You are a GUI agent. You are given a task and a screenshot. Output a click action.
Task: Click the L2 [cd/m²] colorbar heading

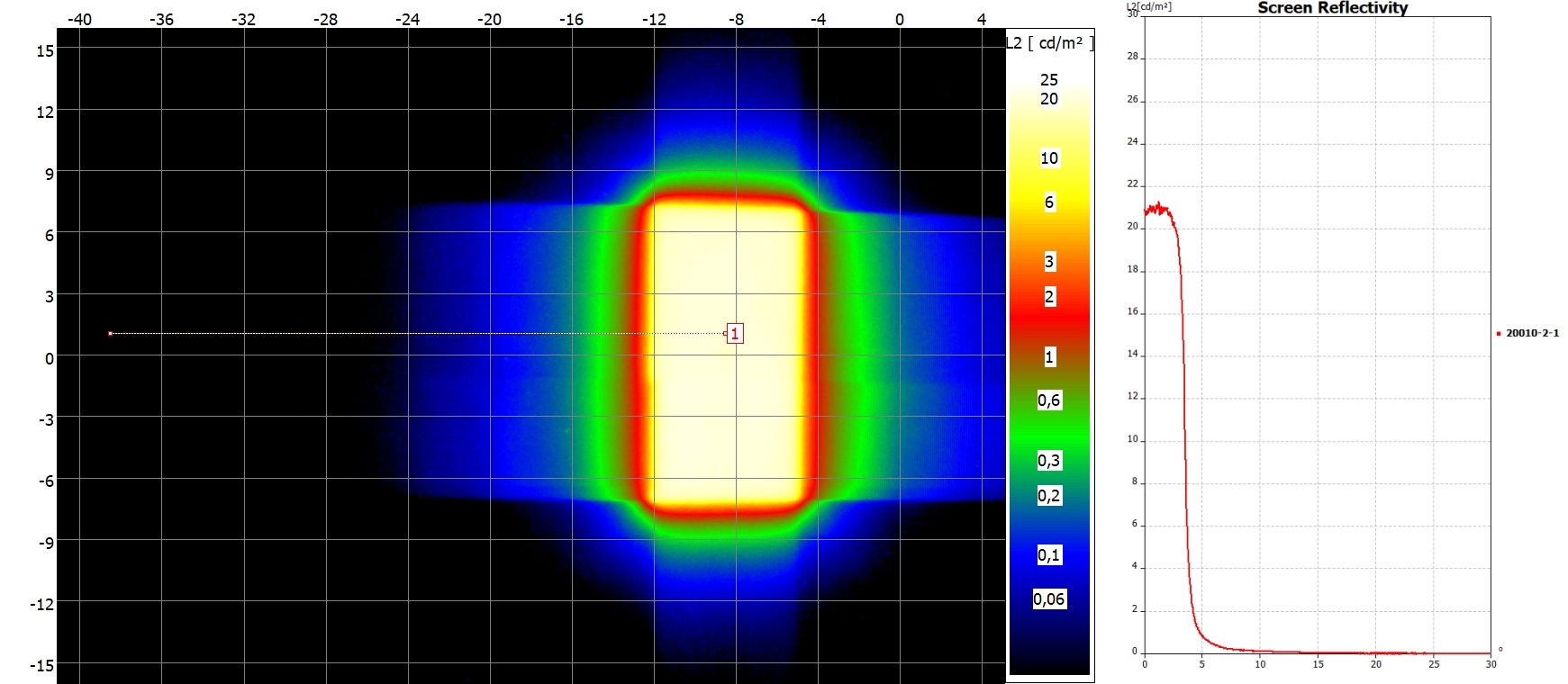point(1050,43)
